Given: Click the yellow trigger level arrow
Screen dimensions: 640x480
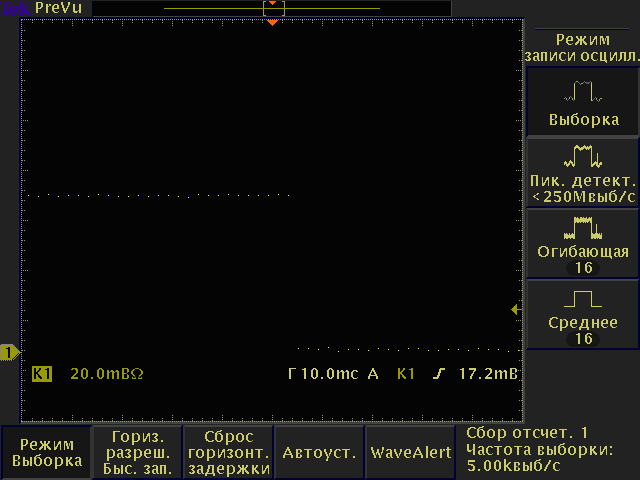Looking at the screenshot, I should pos(515,310).
